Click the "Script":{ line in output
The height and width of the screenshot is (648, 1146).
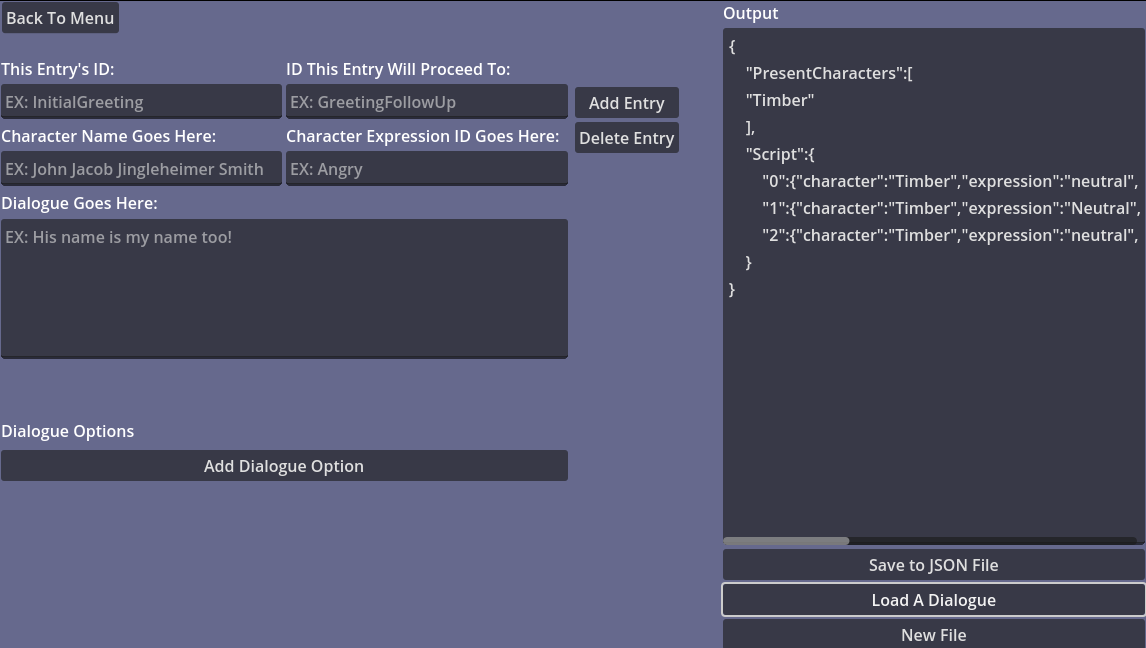click(780, 154)
